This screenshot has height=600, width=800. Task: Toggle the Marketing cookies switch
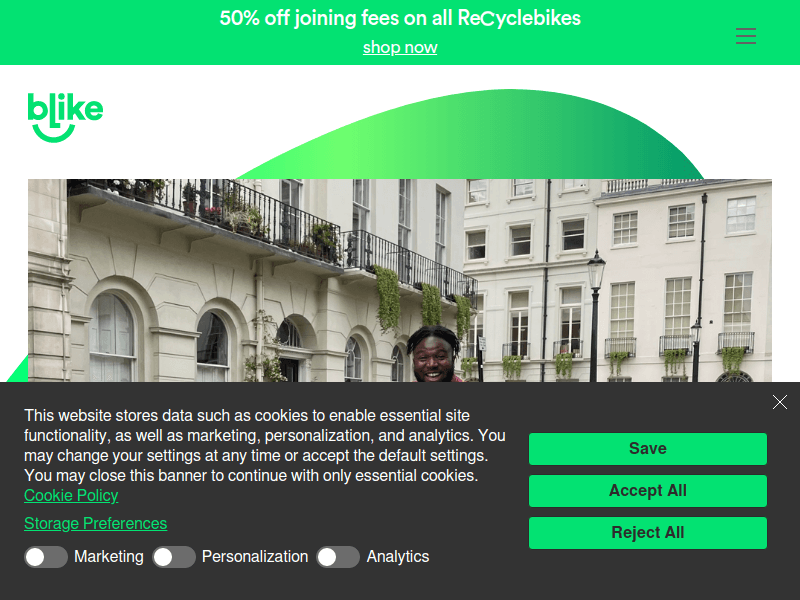46,557
